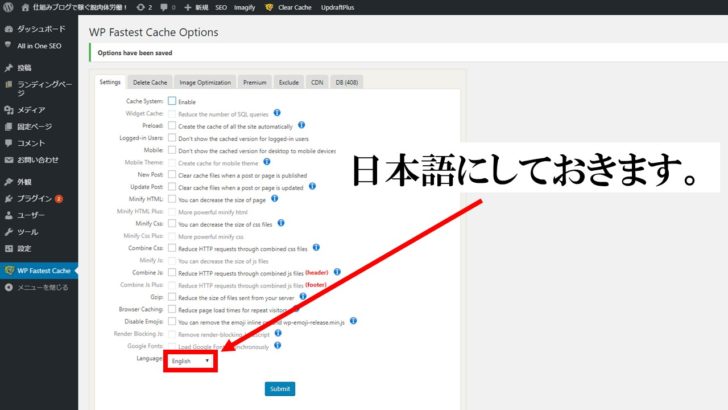Open Dashboard sidebar icon

pyautogui.click(x=8, y=29)
